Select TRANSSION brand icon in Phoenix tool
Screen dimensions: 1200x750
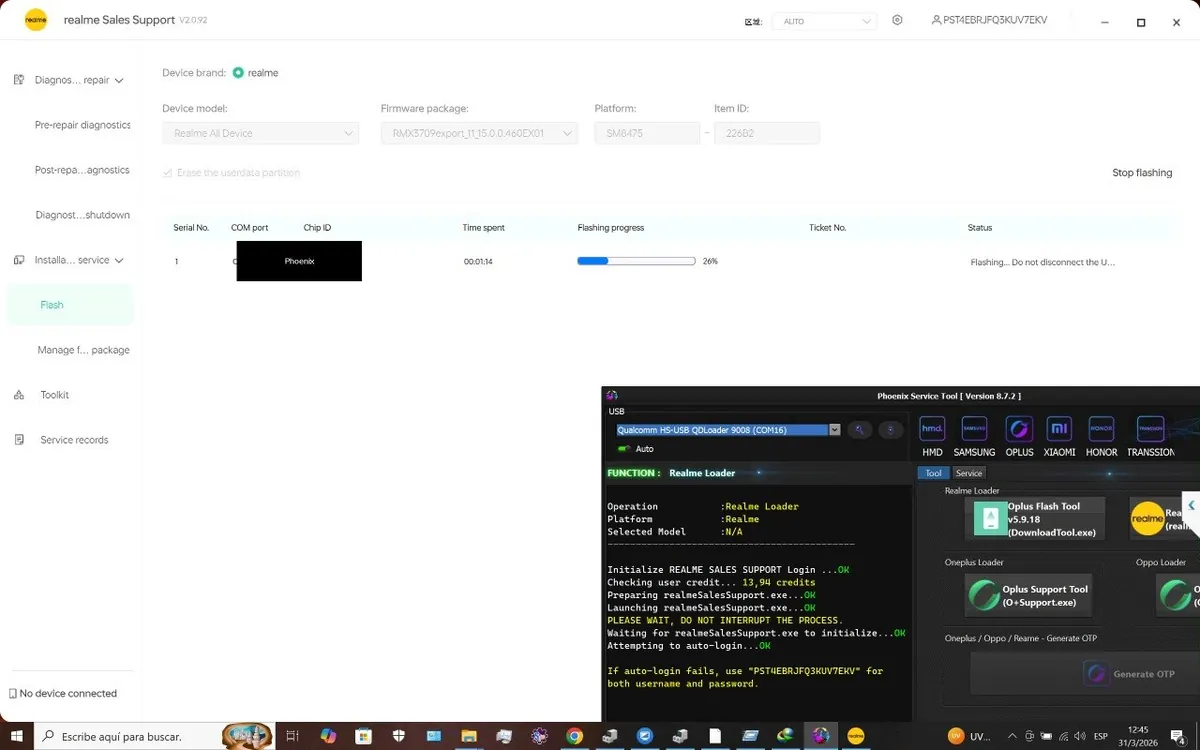click(x=1150, y=429)
